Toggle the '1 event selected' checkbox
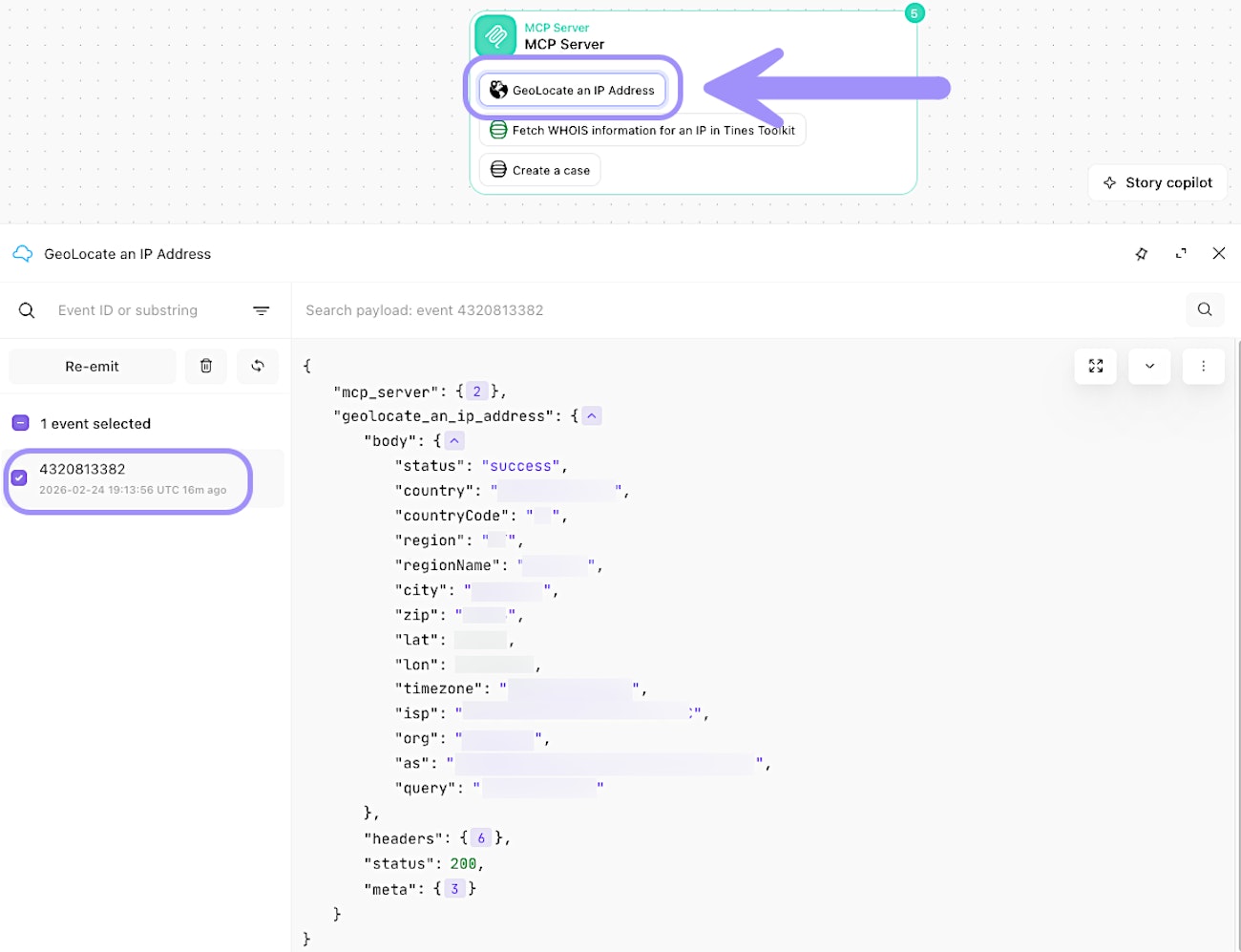Screen dimensions: 1241x952 (x=20, y=423)
